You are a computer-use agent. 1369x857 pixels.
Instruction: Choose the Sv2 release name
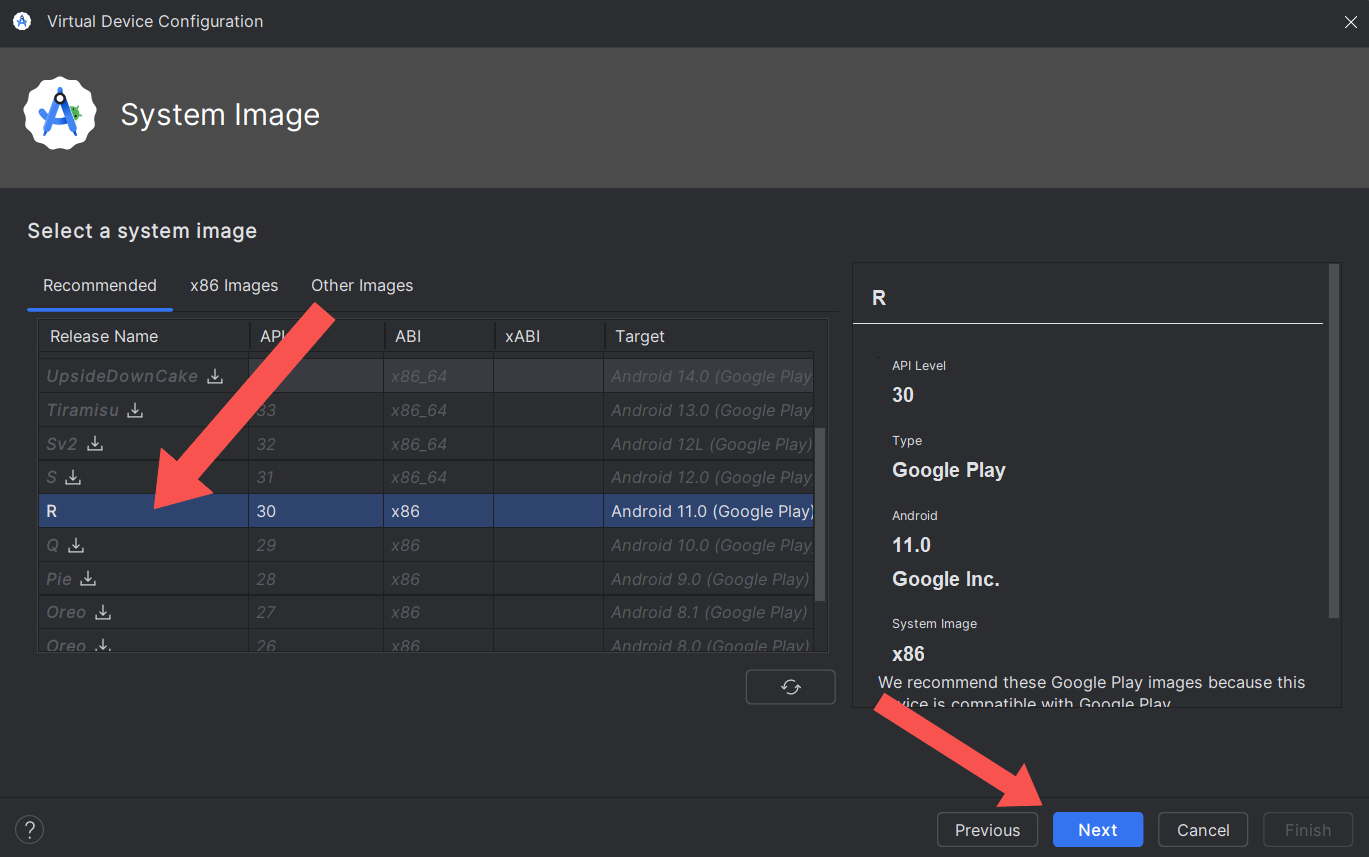pyautogui.click(x=62, y=444)
